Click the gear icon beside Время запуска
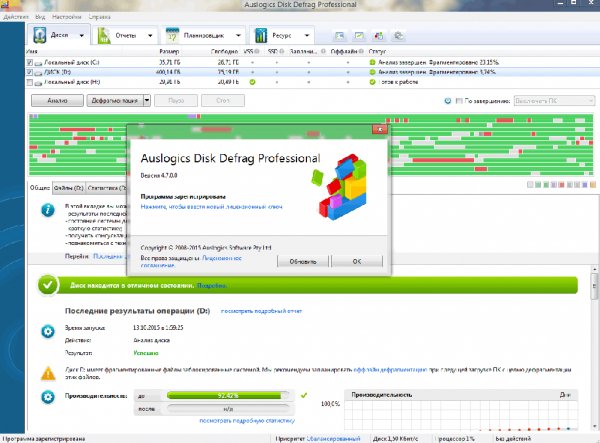Screen dimensions: 600x443 click(48, 331)
